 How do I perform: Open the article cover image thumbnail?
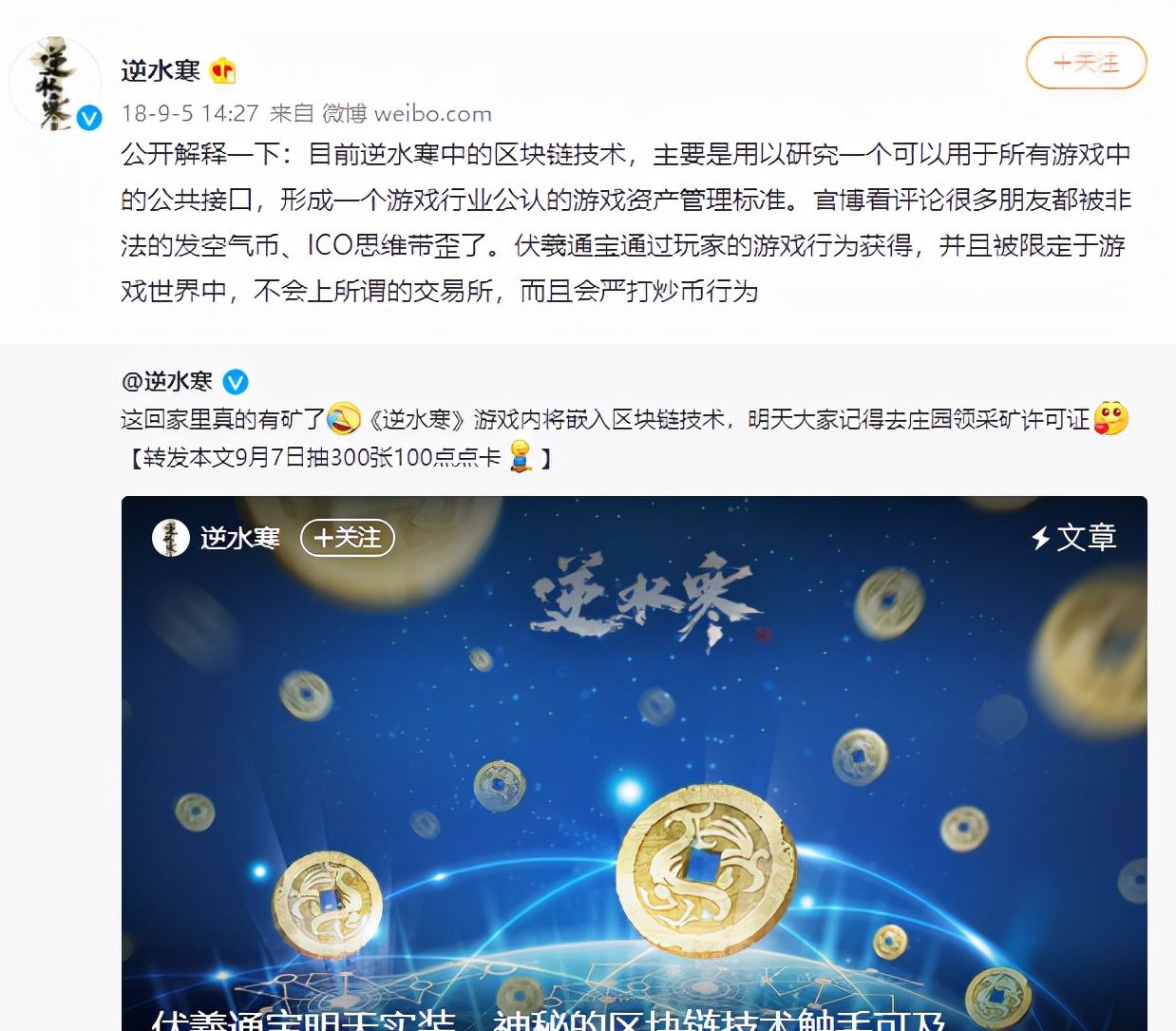coord(634,763)
